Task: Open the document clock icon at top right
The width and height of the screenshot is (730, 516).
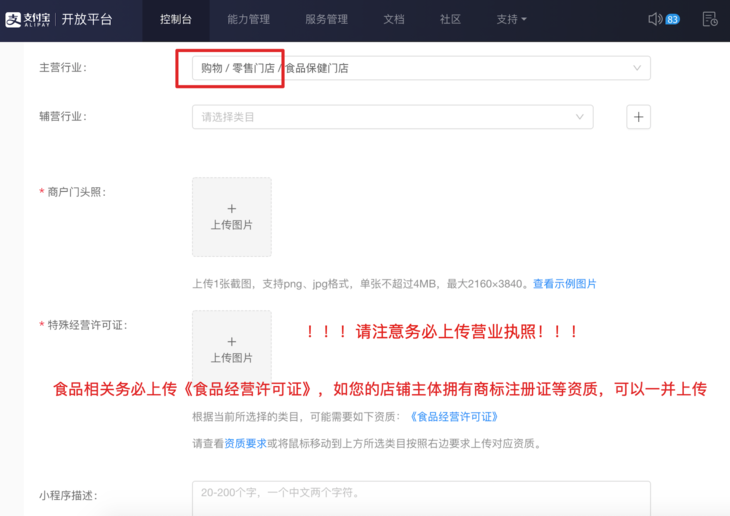Action: (x=710, y=19)
